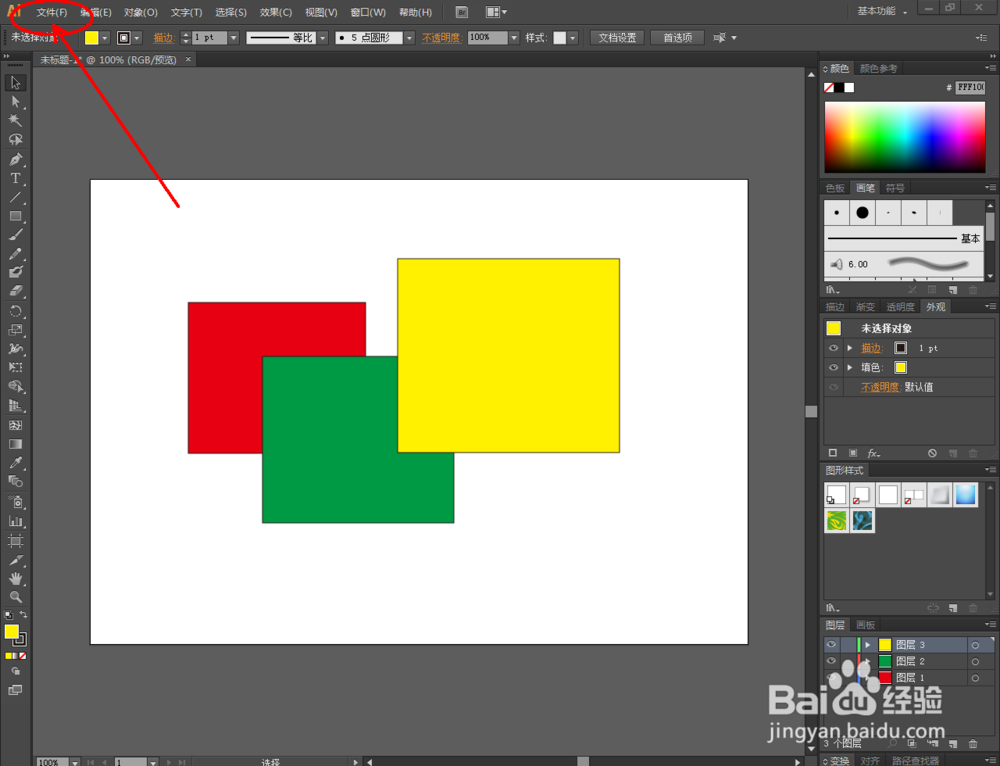Open the fill color dropdown in control bar
Viewport: 1000px width, 766px height.
105,38
